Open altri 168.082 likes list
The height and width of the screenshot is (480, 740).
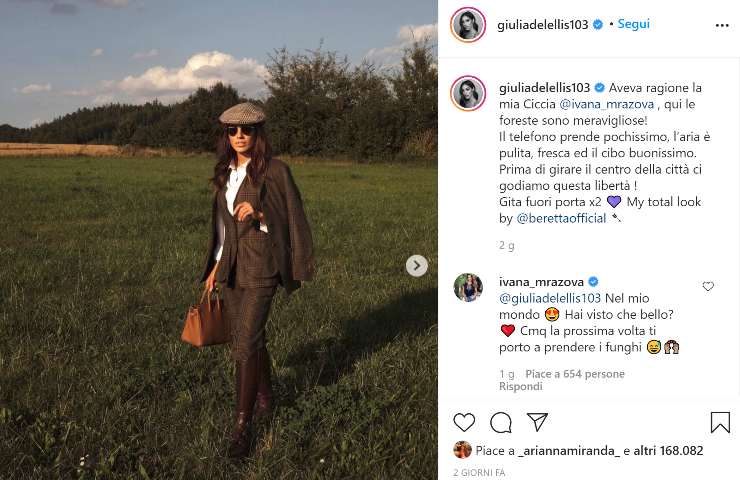coord(668,451)
